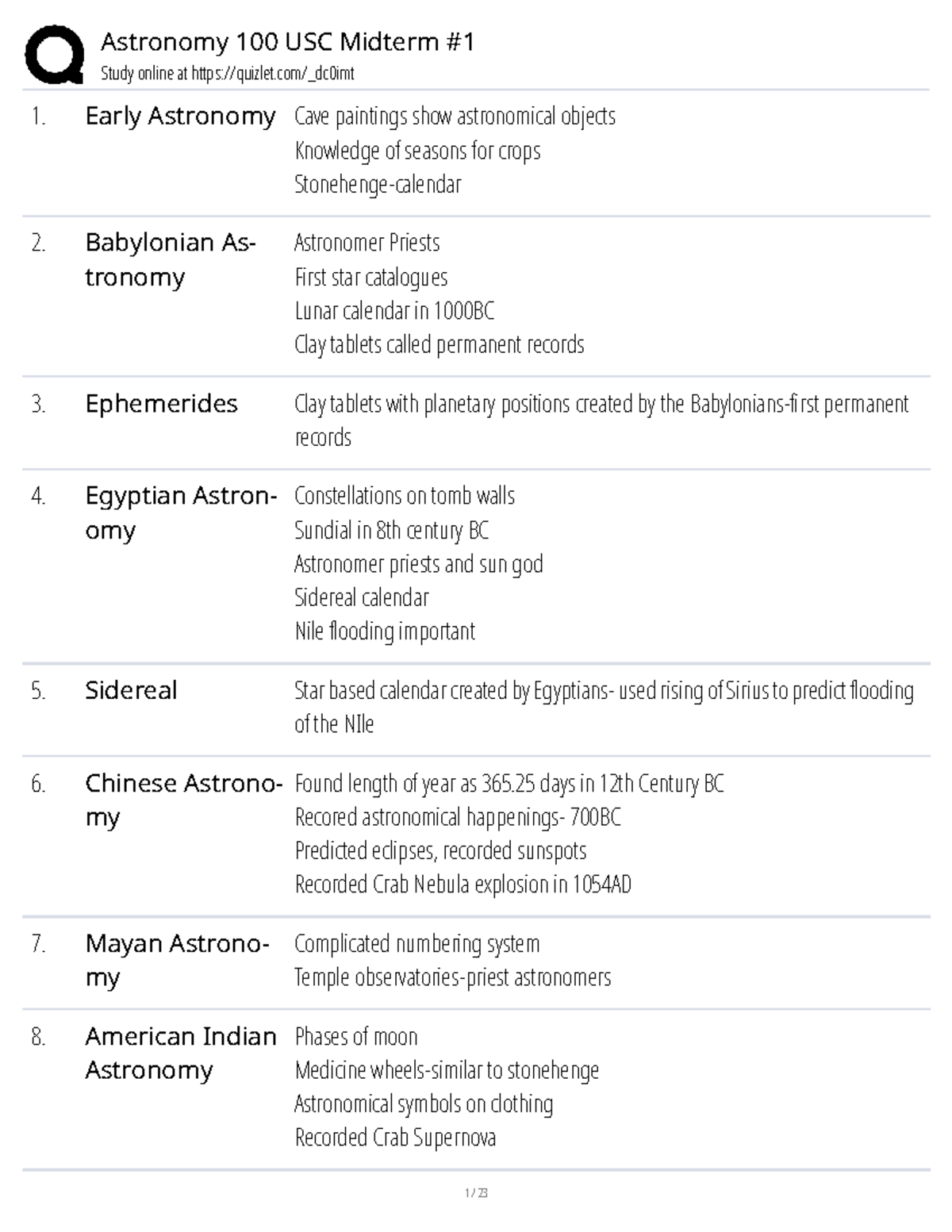Click the Astronomy 100 USC Midterm title
Screen dimensions: 952x1232
[x=287, y=41]
